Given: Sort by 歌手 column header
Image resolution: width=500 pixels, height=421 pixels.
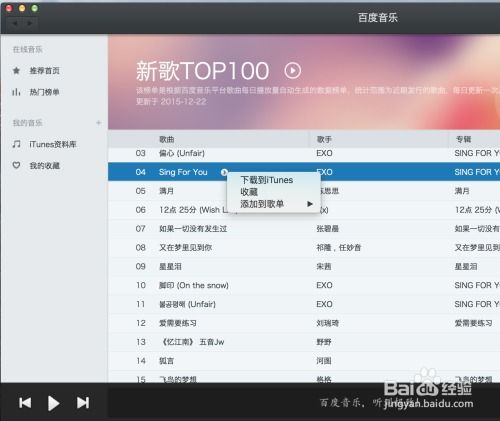Looking at the screenshot, I should point(324,139).
